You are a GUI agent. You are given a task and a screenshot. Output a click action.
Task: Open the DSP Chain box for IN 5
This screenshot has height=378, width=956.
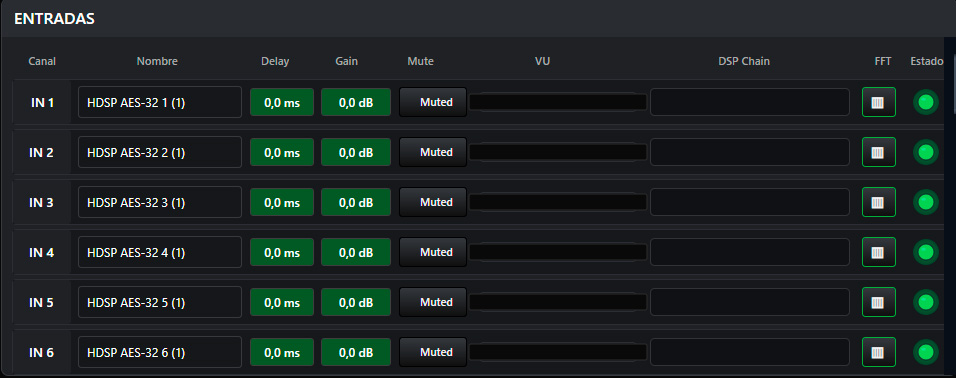coord(750,302)
